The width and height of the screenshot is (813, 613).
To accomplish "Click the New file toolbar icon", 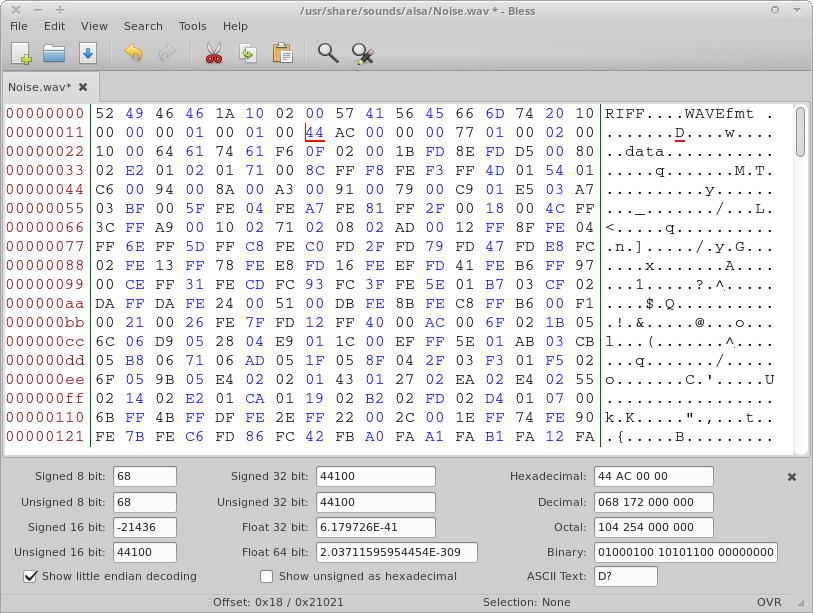I will point(21,53).
